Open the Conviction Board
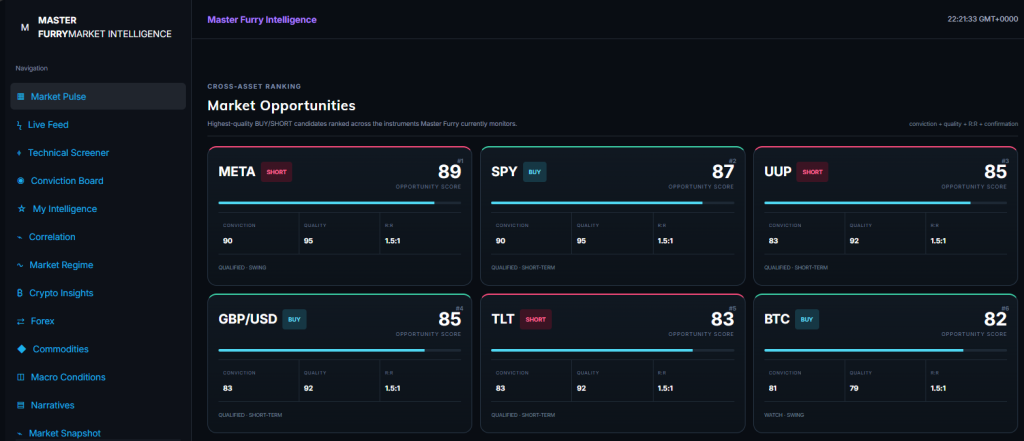Viewport: 1024px width, 441px height. point(98,181)
